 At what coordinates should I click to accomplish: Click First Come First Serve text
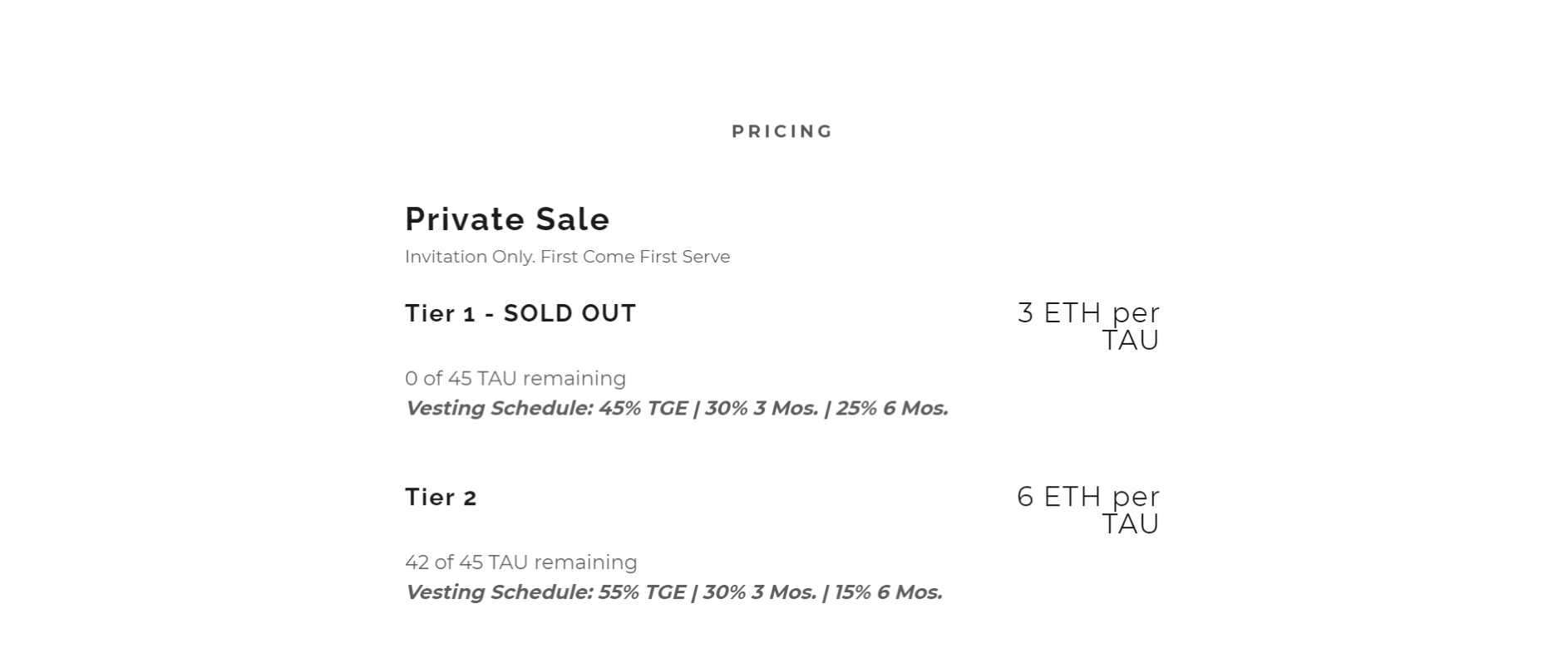[x=635, y=257]
